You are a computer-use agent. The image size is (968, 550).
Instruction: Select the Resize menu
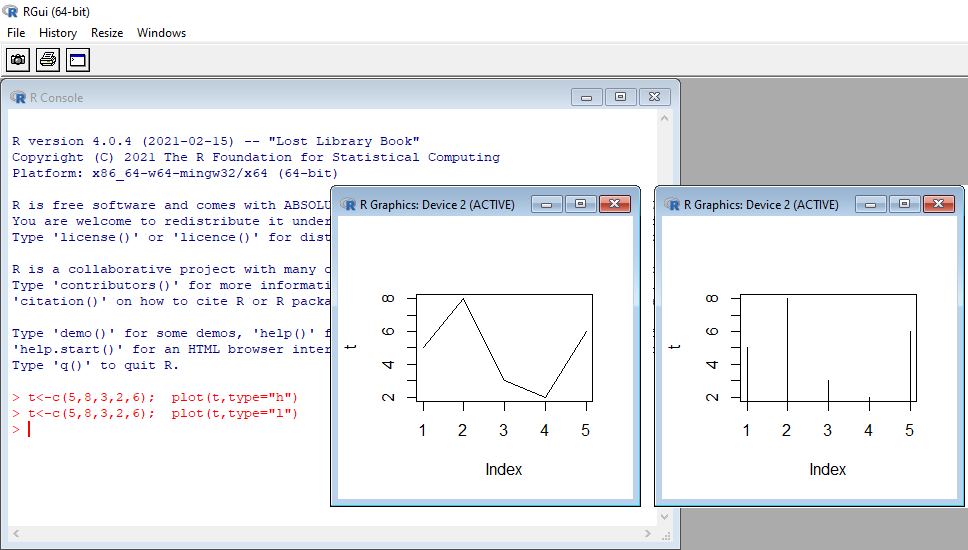107,33
